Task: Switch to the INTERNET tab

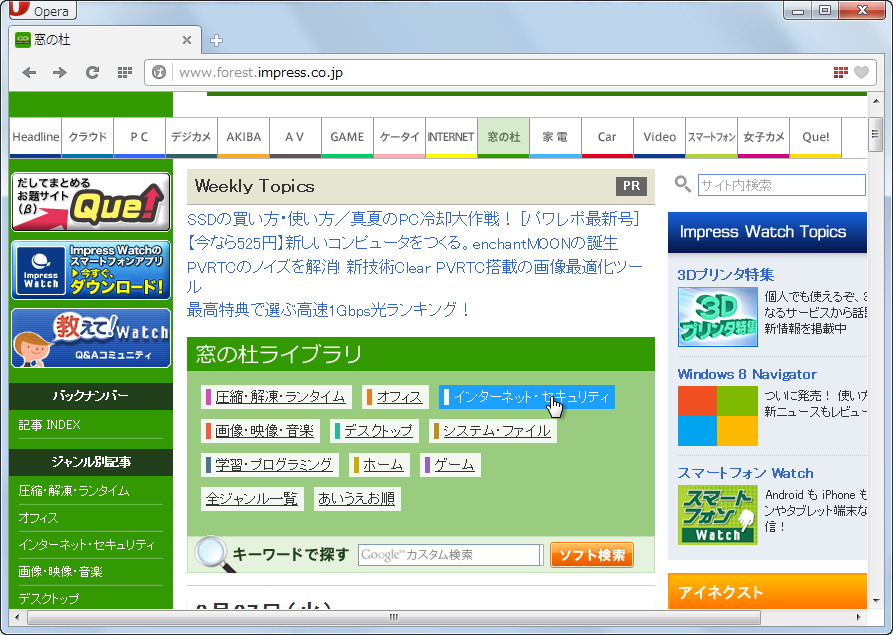Action: pyautogui.click(x=451, y=138)
